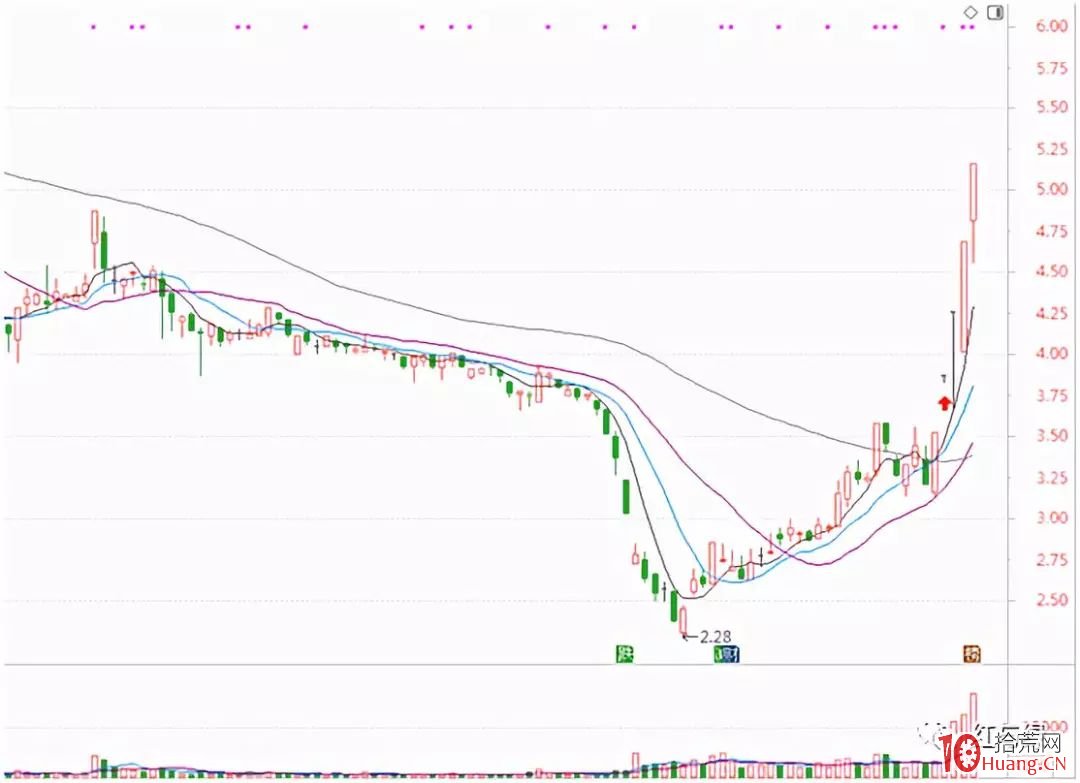Click the 3.00 price axis label

click(x=1052, y=518)
